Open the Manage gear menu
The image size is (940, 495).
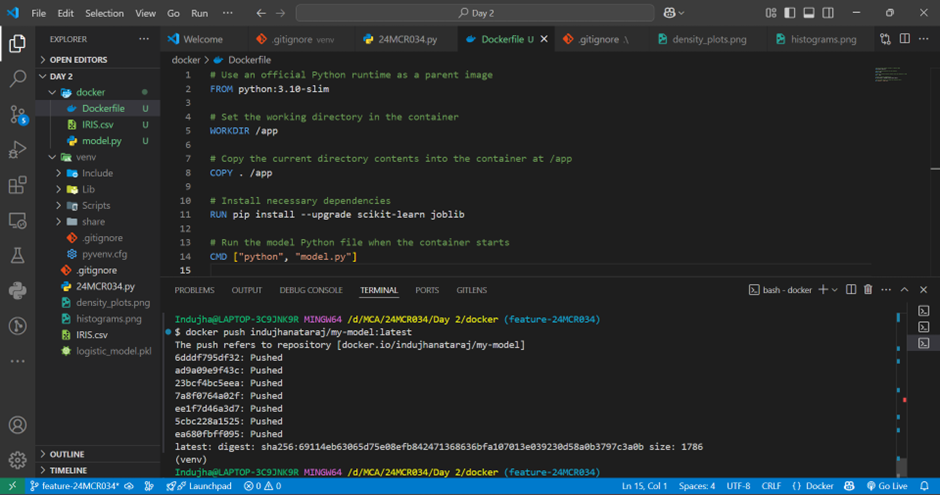(17, 460)
